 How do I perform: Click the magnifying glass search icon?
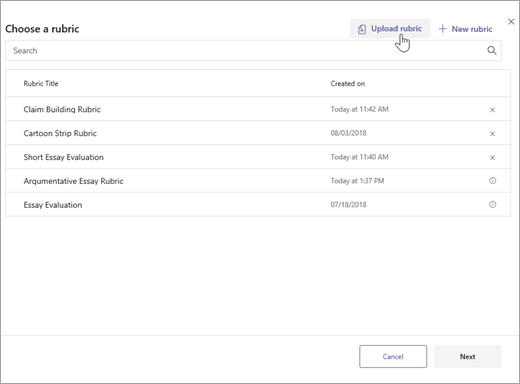[492, 51]
